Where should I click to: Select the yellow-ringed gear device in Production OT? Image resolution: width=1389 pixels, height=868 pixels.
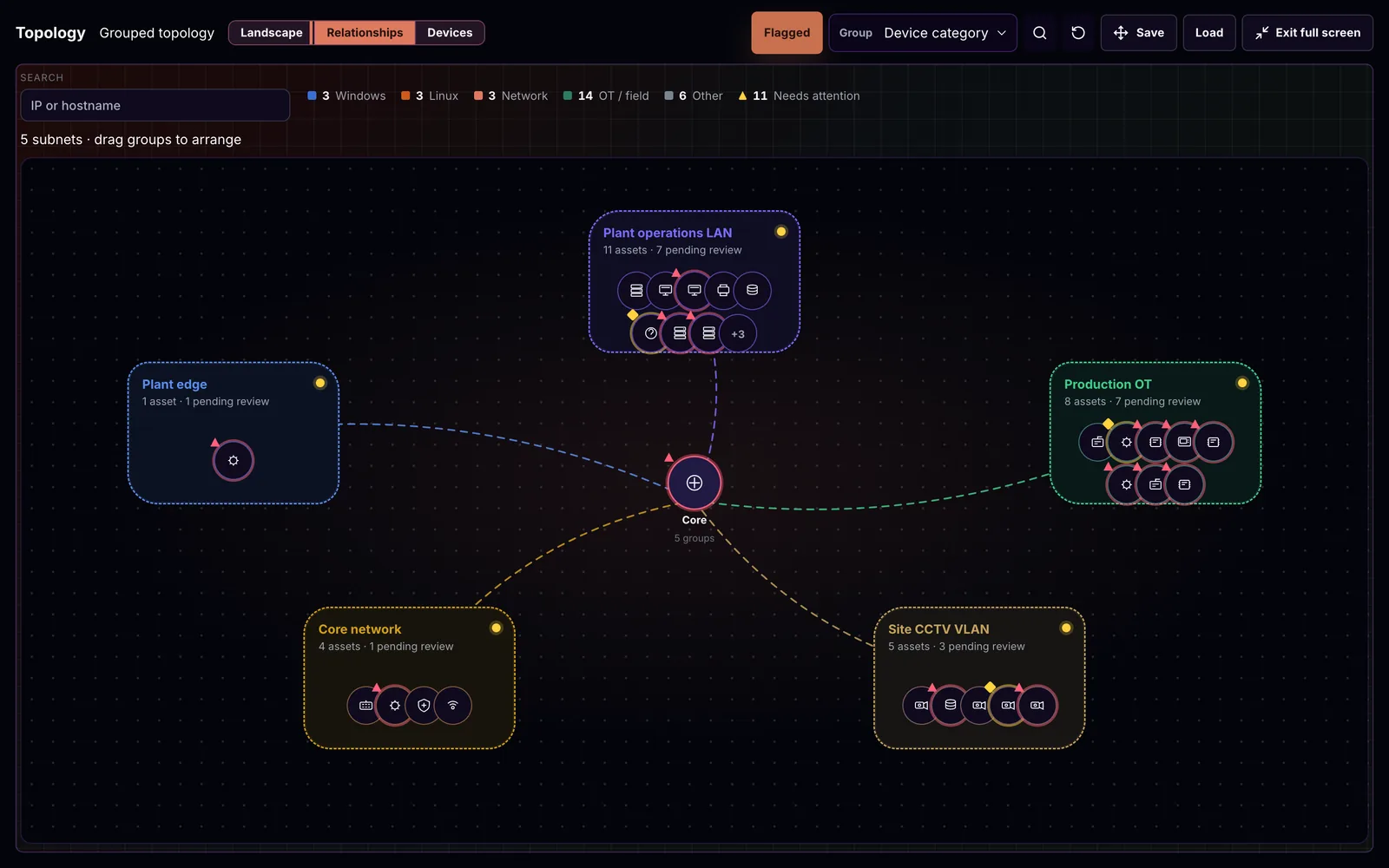pos(1126,442)
